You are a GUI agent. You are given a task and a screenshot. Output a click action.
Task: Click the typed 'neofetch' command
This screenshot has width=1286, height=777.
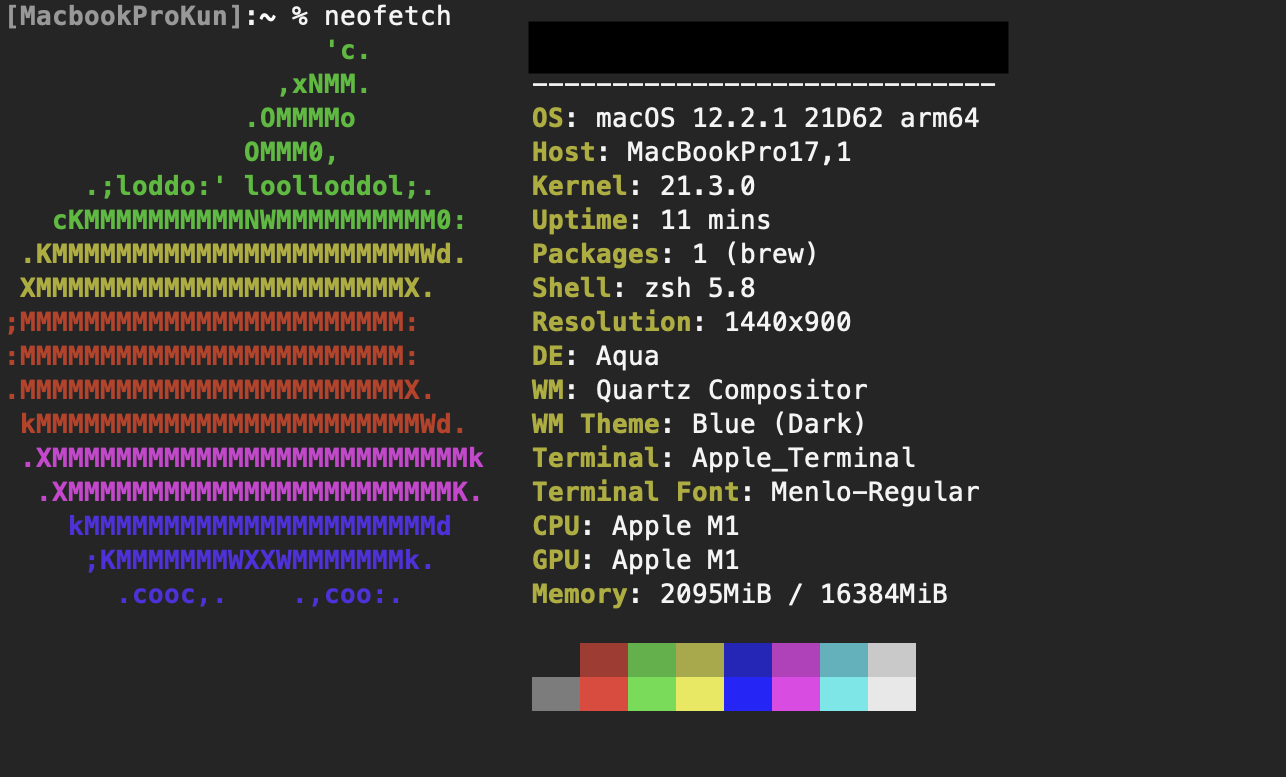[x=387, y=16]
